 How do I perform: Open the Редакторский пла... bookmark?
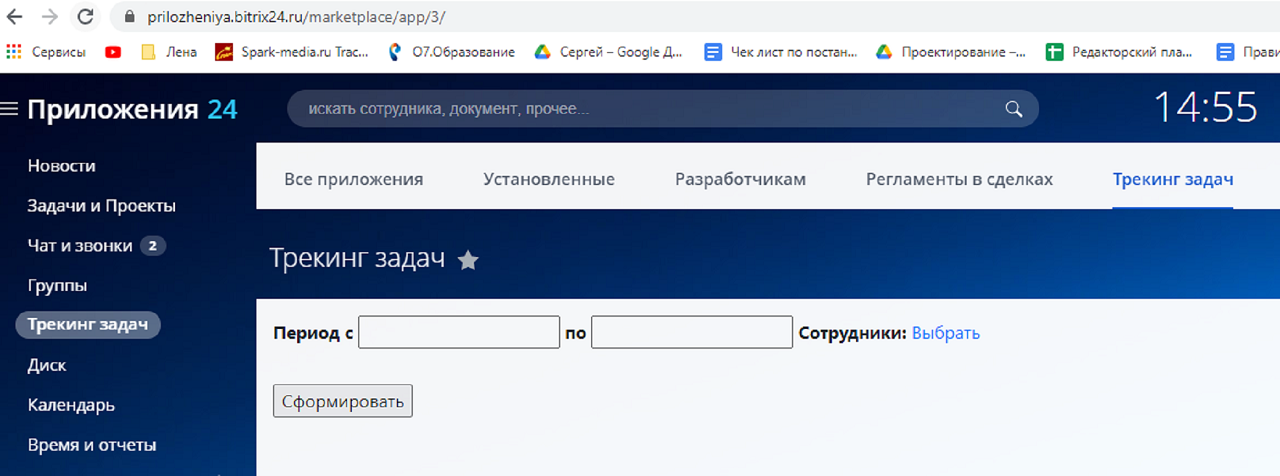1121,52
